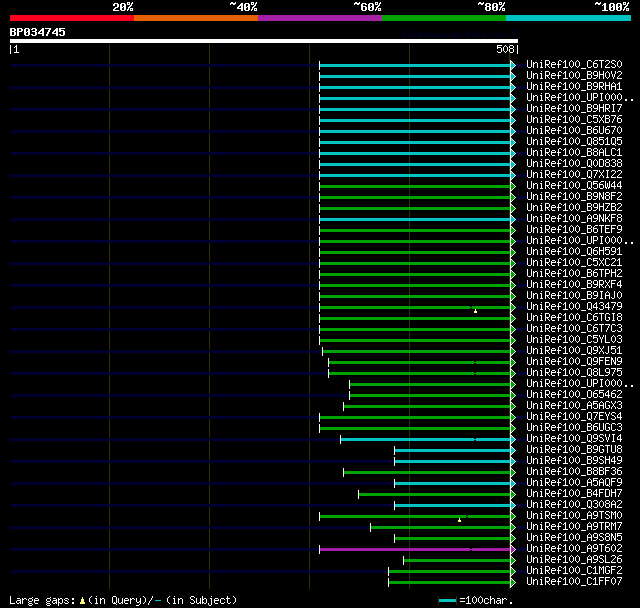
Task: Click the cyan ~100% identity legend segment
Action: pyautogui.click(x=569, y=18)
